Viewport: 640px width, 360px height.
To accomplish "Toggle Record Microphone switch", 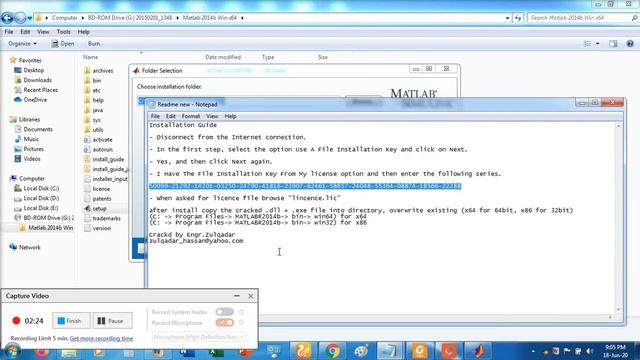I will point(224,323).
